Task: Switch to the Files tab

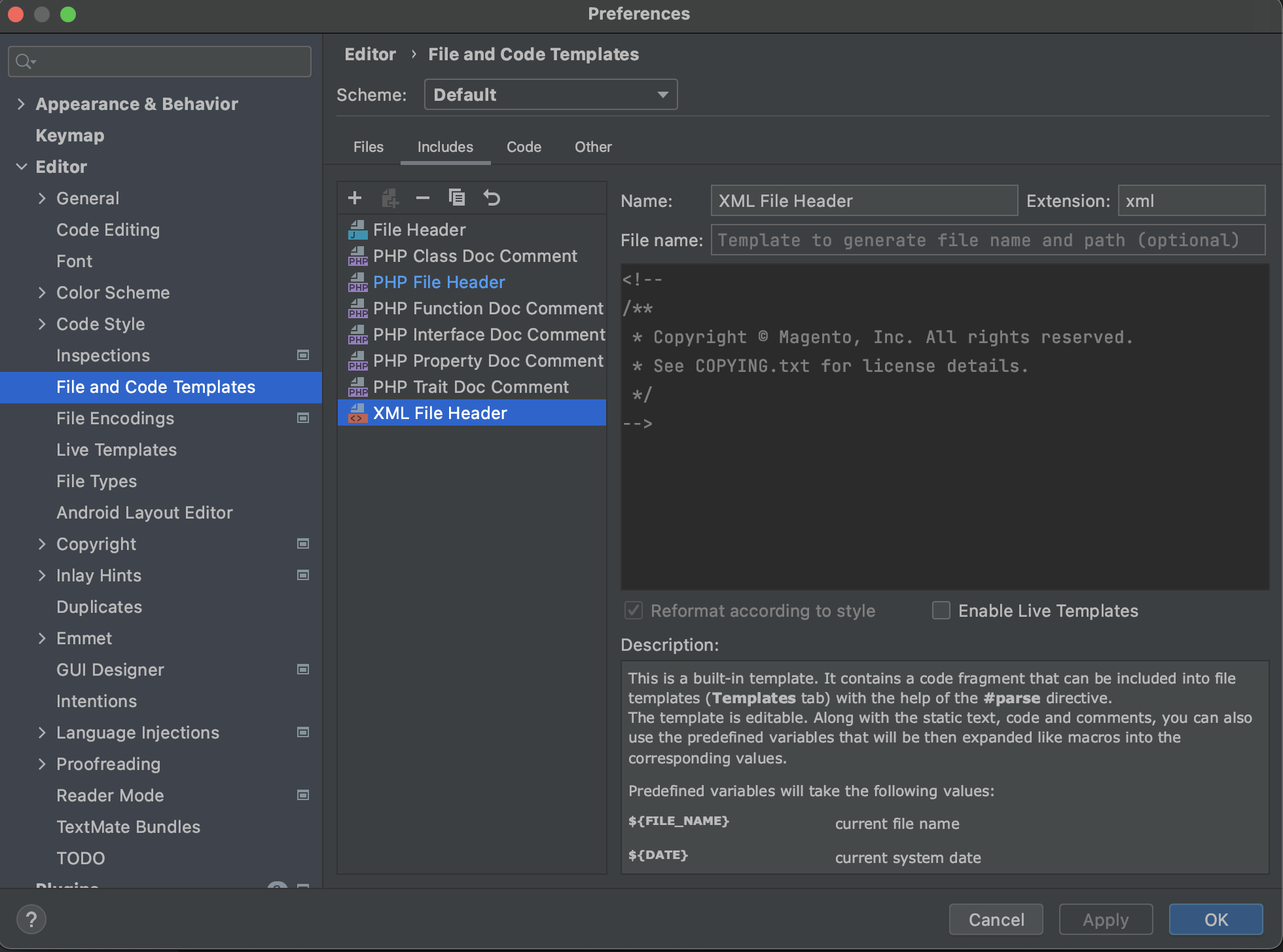Action: coord(368,147)
